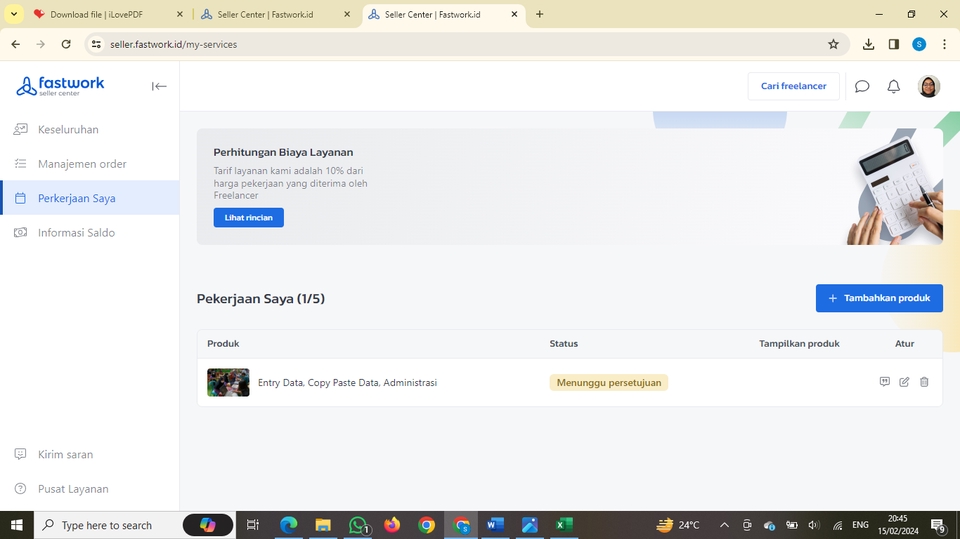Click the Produk column header

point(223,343)
